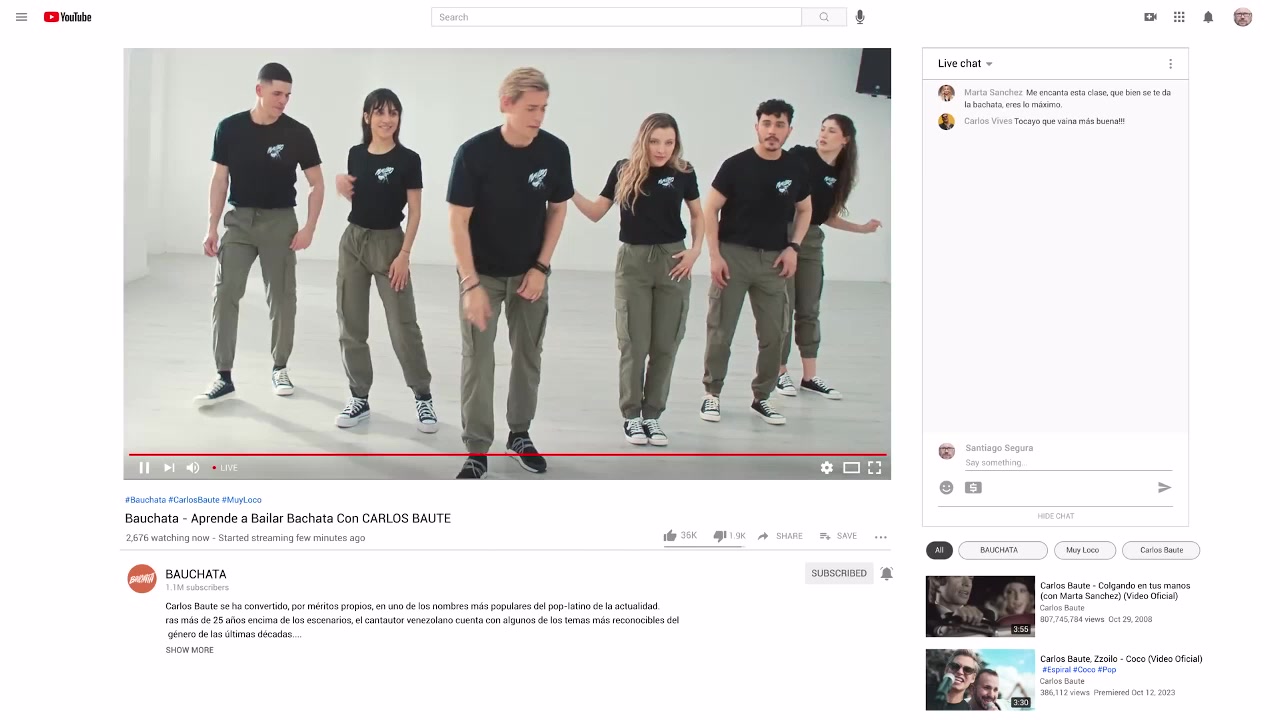Send the chat message
Image resolution: width=1280 pixels, height=720 pixels.
[x=1164, y=487]
